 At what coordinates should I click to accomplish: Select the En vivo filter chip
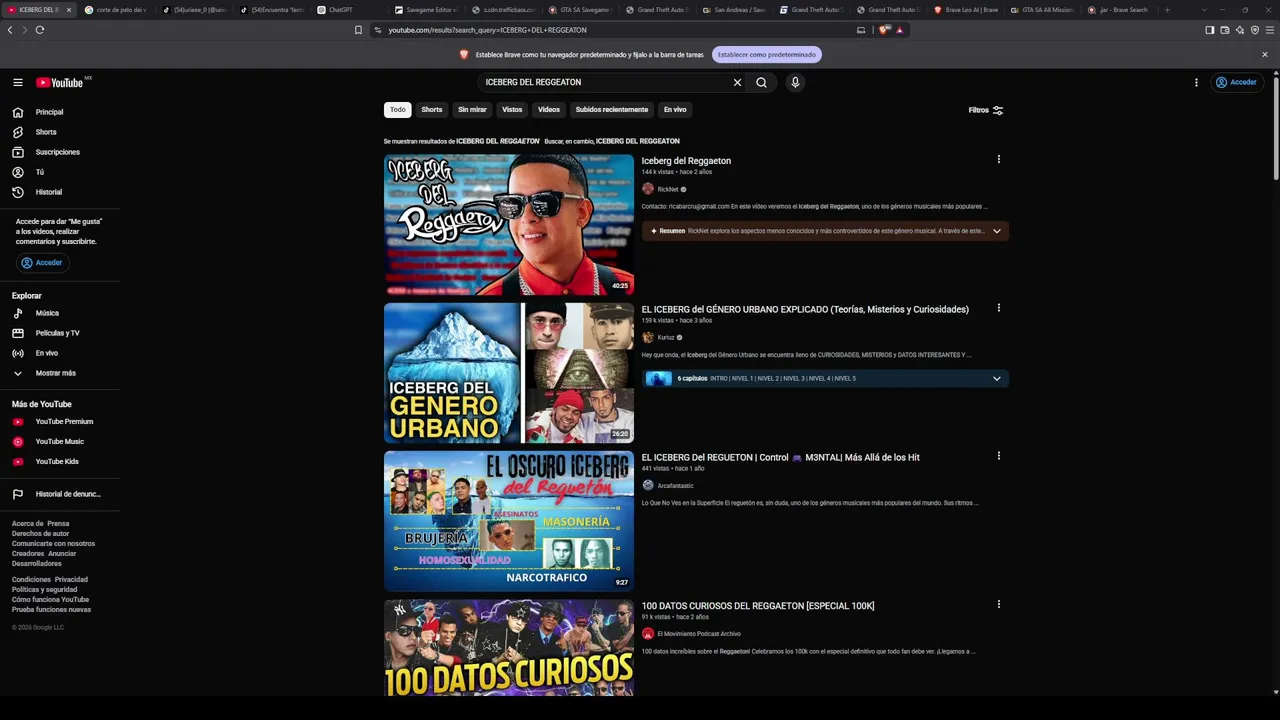pos(675,110)
